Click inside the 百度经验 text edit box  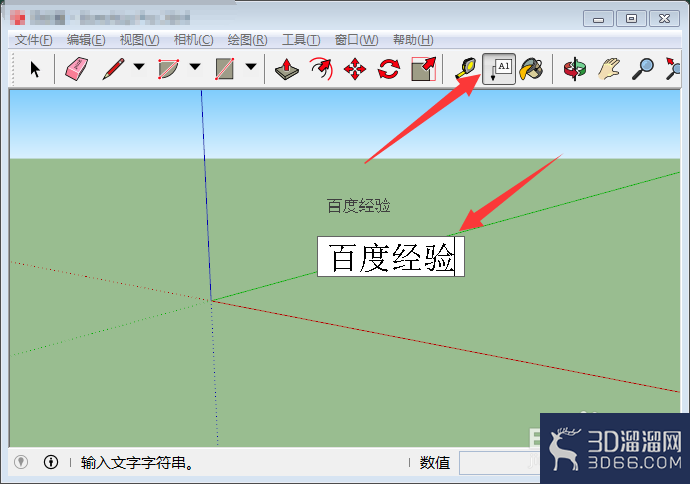[x=391, y=257]
